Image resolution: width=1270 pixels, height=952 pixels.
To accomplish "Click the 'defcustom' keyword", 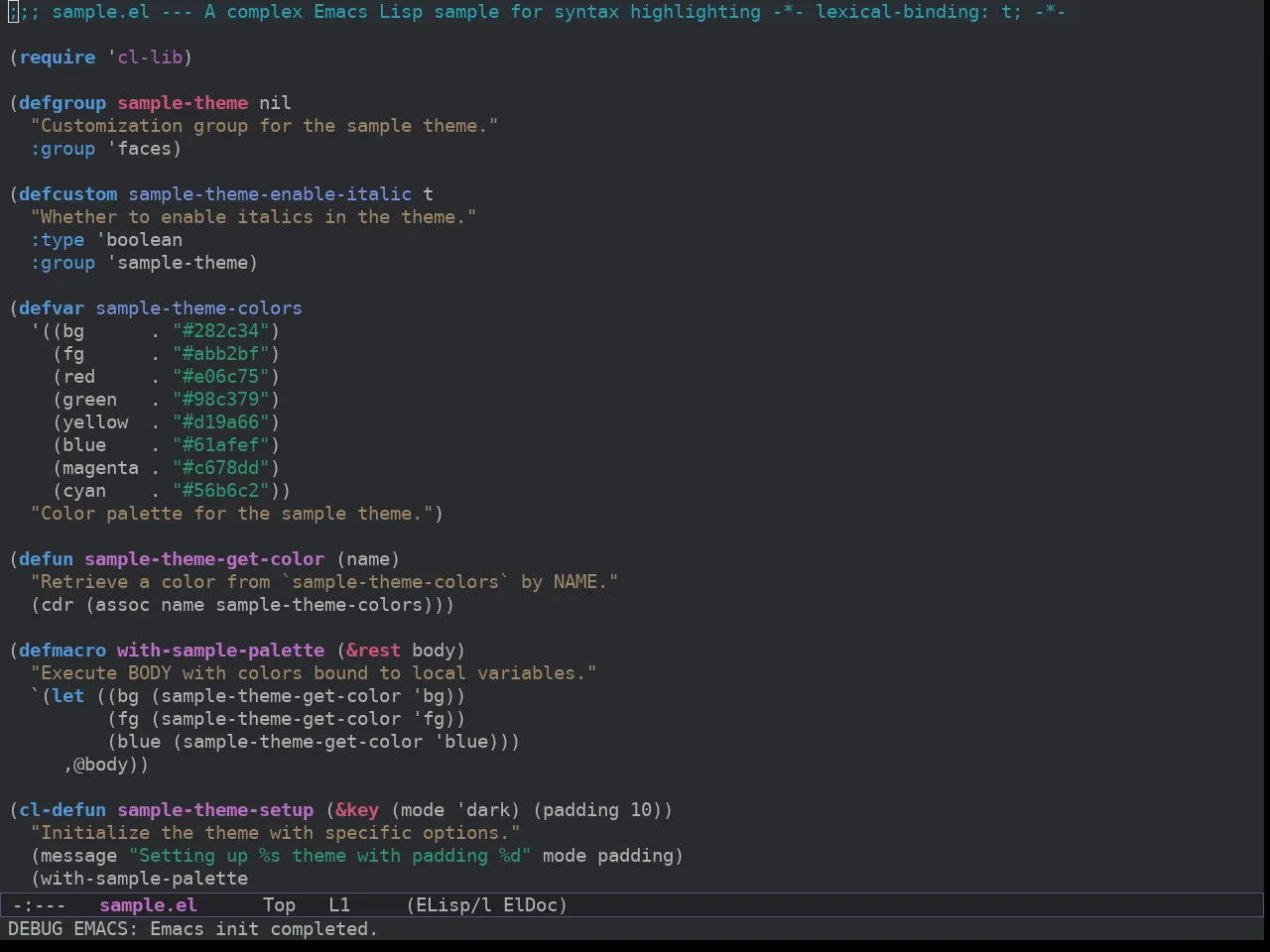I will coord(68,194).
